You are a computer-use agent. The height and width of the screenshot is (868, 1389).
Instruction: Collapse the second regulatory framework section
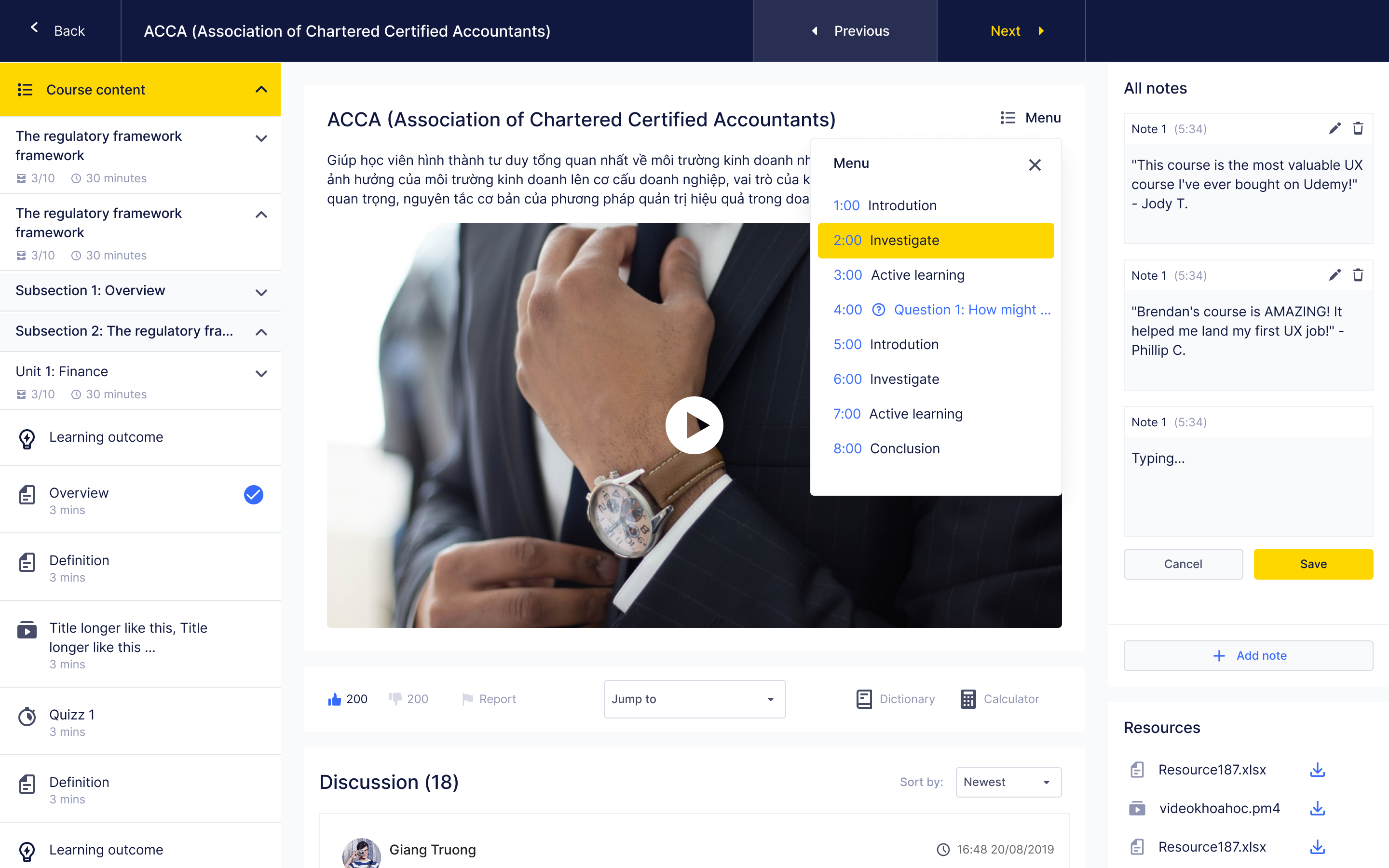pyautogui.click(x=261, y=215)
